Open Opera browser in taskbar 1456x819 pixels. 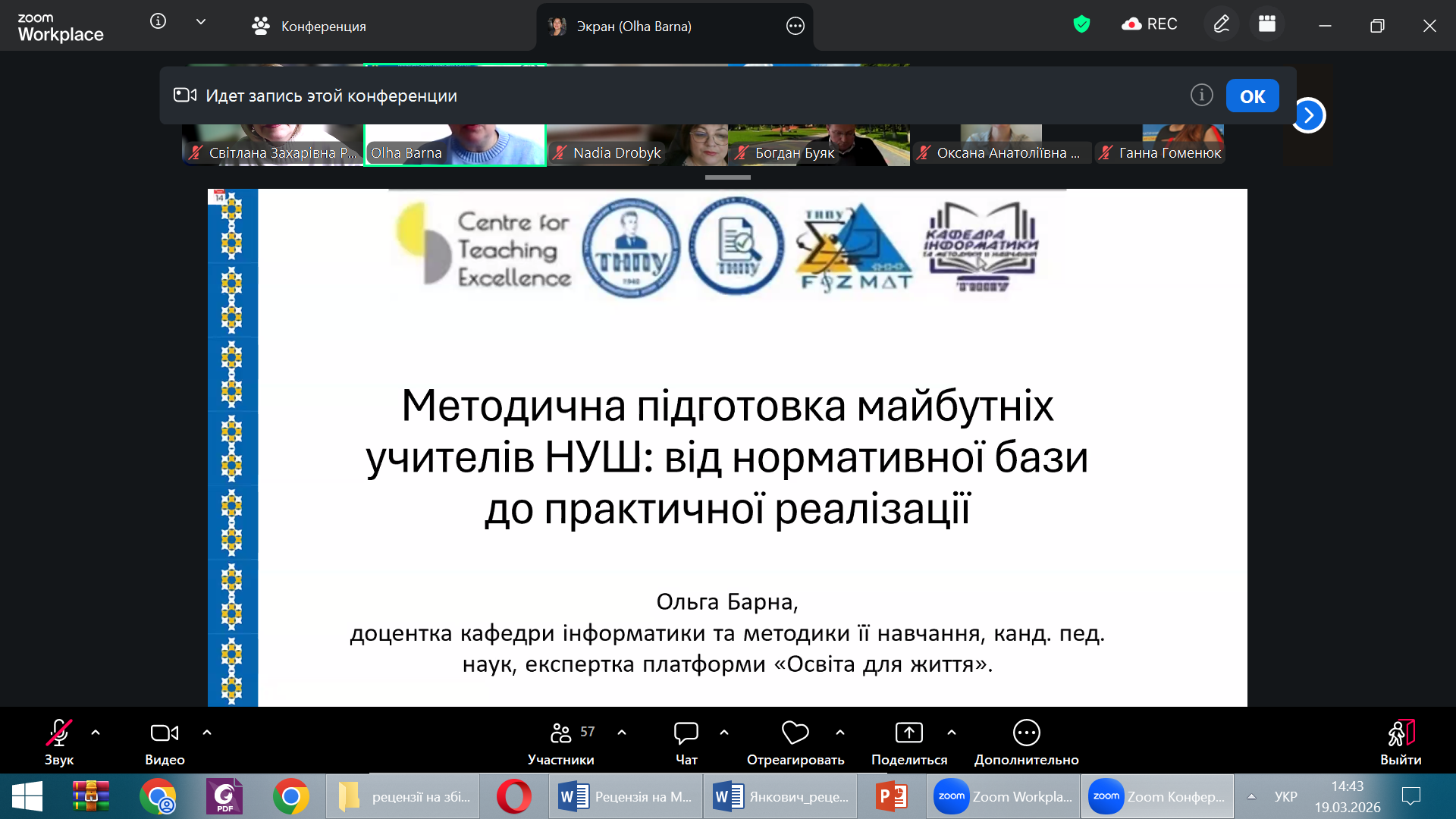point(514,796)
